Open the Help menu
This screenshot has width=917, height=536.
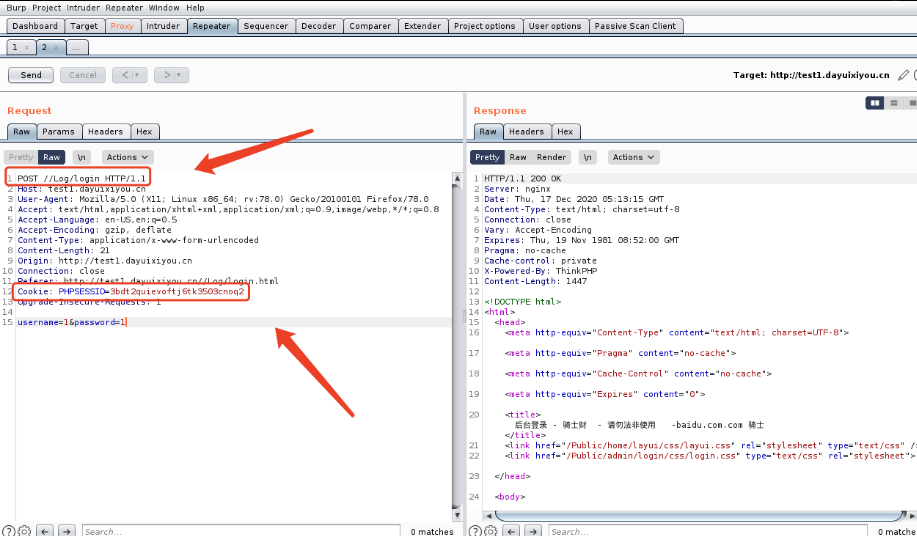[195, 8]
